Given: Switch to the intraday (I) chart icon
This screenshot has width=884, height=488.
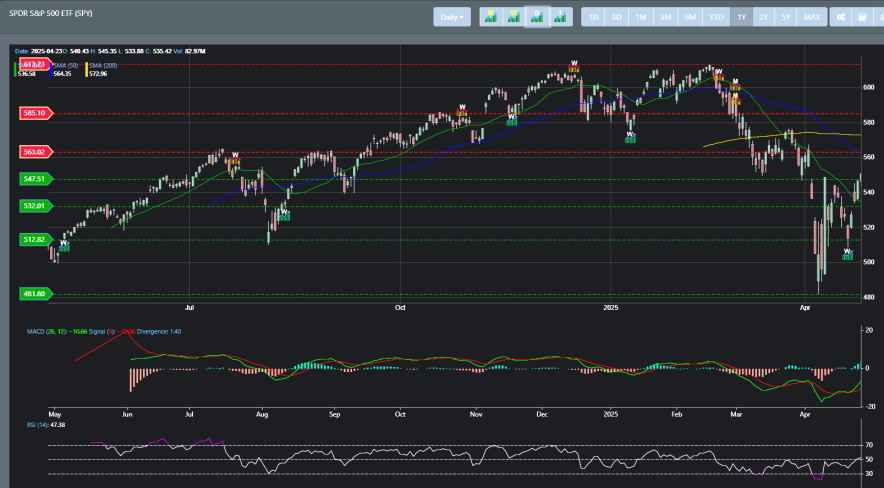Looking at the screenshot, I should click(560, 17).
